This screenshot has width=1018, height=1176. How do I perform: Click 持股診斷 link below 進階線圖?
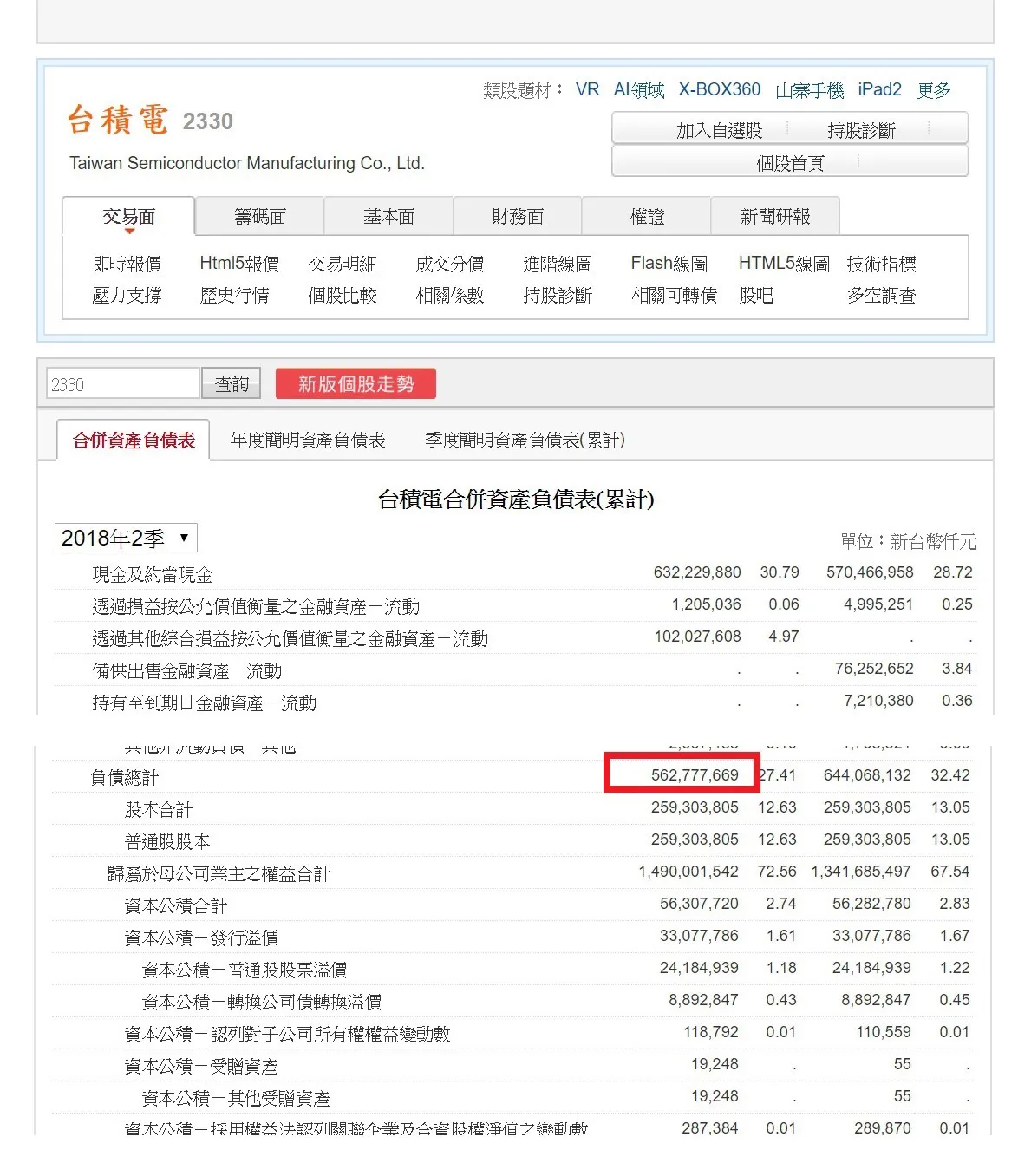click(x=558, y=296)
